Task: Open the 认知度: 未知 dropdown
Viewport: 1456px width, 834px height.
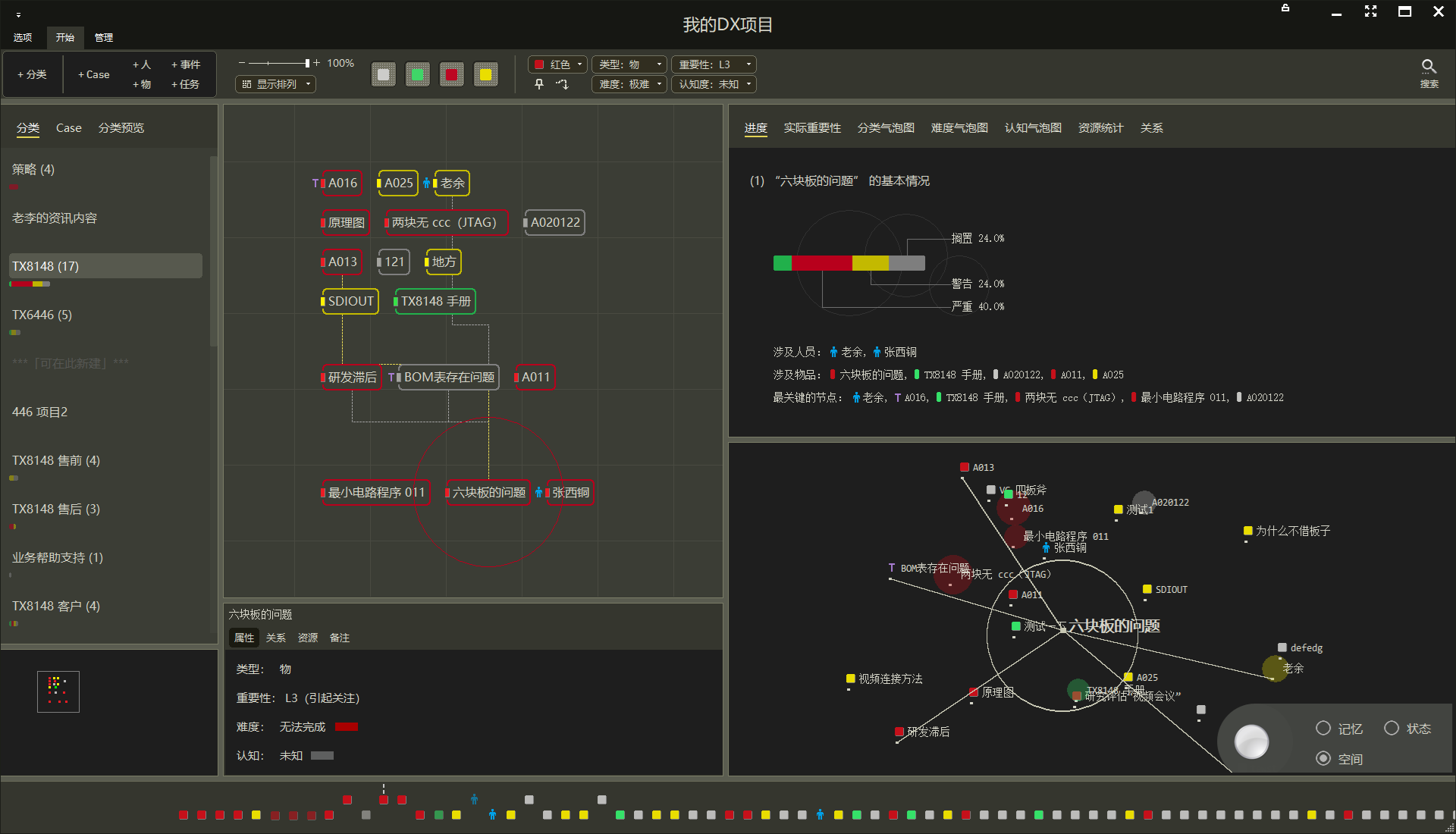Action: (x=714, y=84)
